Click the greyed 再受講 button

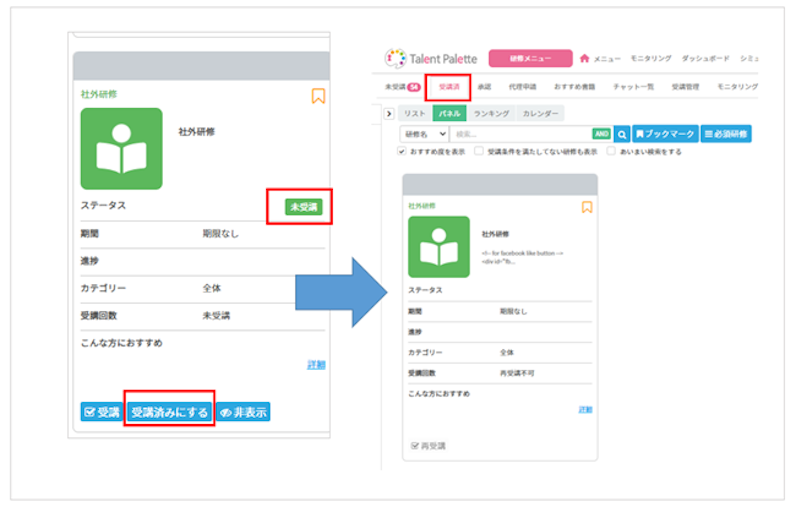coord(428,446)
